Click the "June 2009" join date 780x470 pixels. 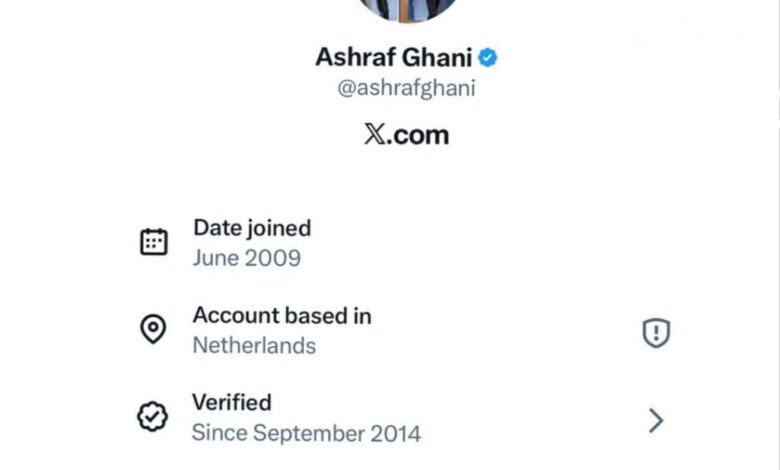click(x=247, y=258)
